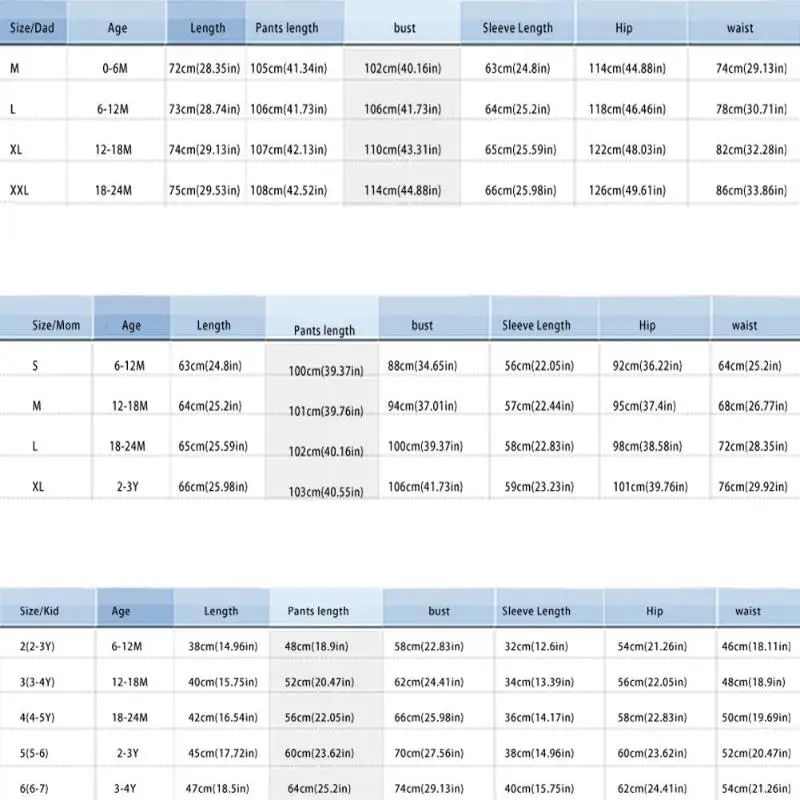Click the "34cm(13.39in)" sleeve length cell

(x=539, y=682)
